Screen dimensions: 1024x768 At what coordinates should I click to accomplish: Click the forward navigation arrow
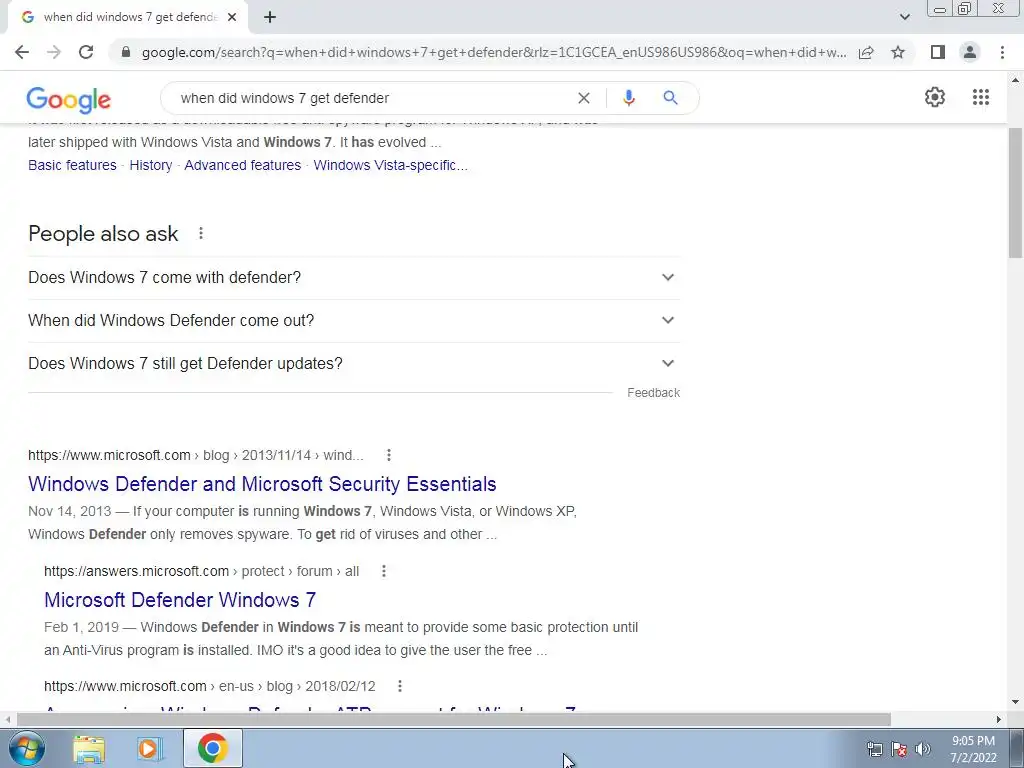pos(54,52)
